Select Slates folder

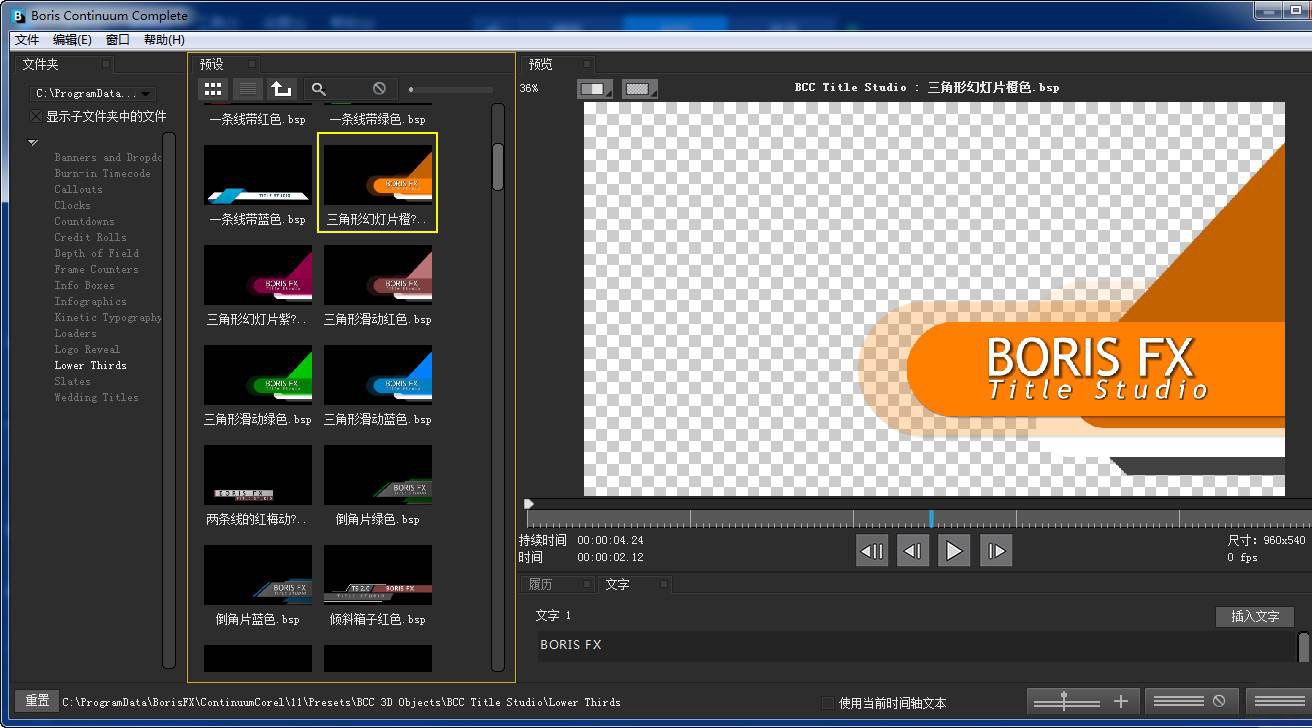tap(72, 381)
